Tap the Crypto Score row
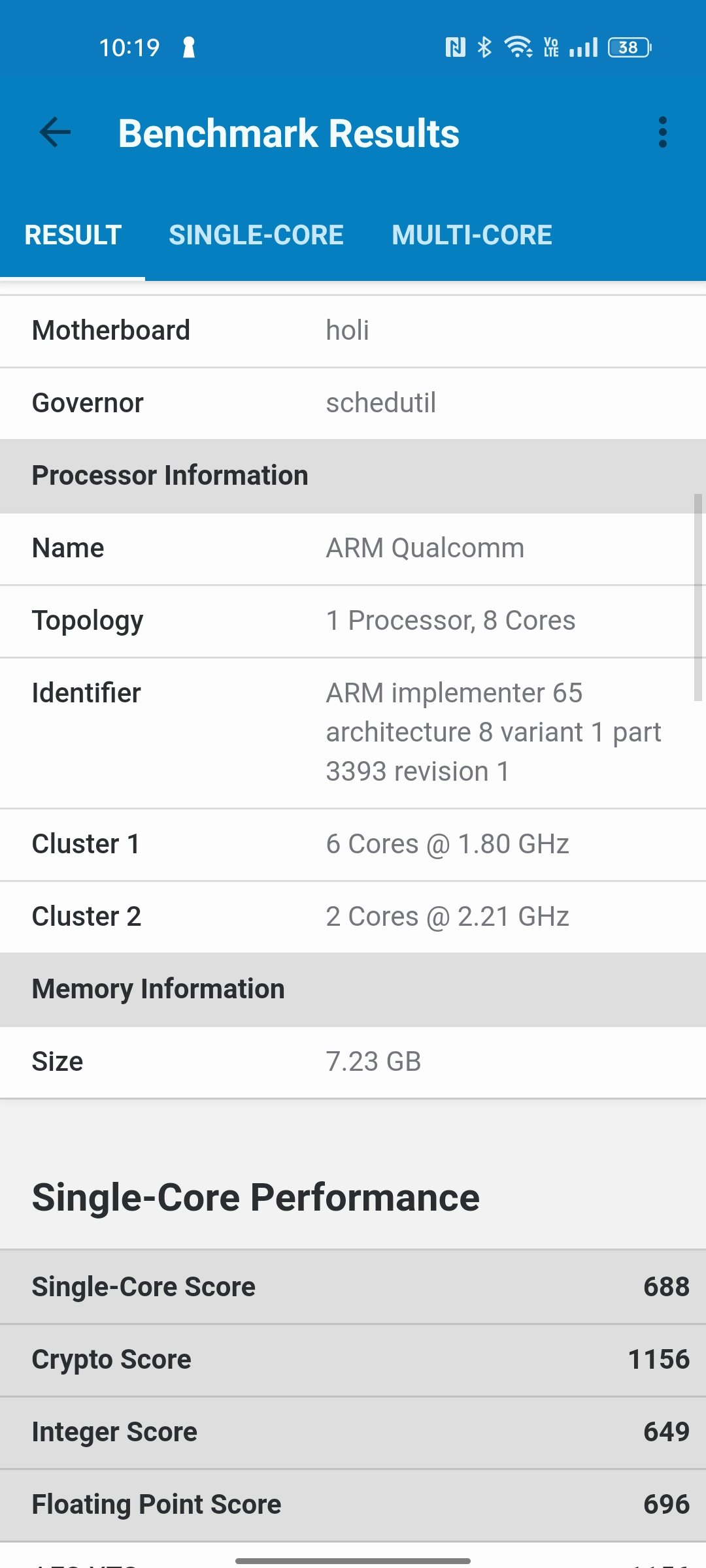 click(353, 1360)
